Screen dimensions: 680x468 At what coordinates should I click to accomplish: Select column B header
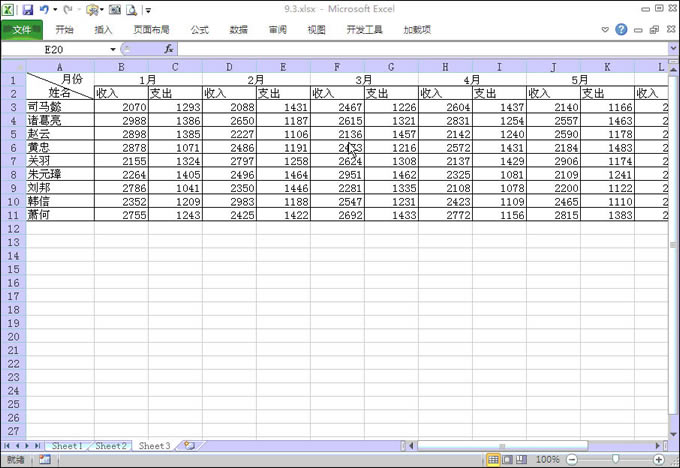121,67
